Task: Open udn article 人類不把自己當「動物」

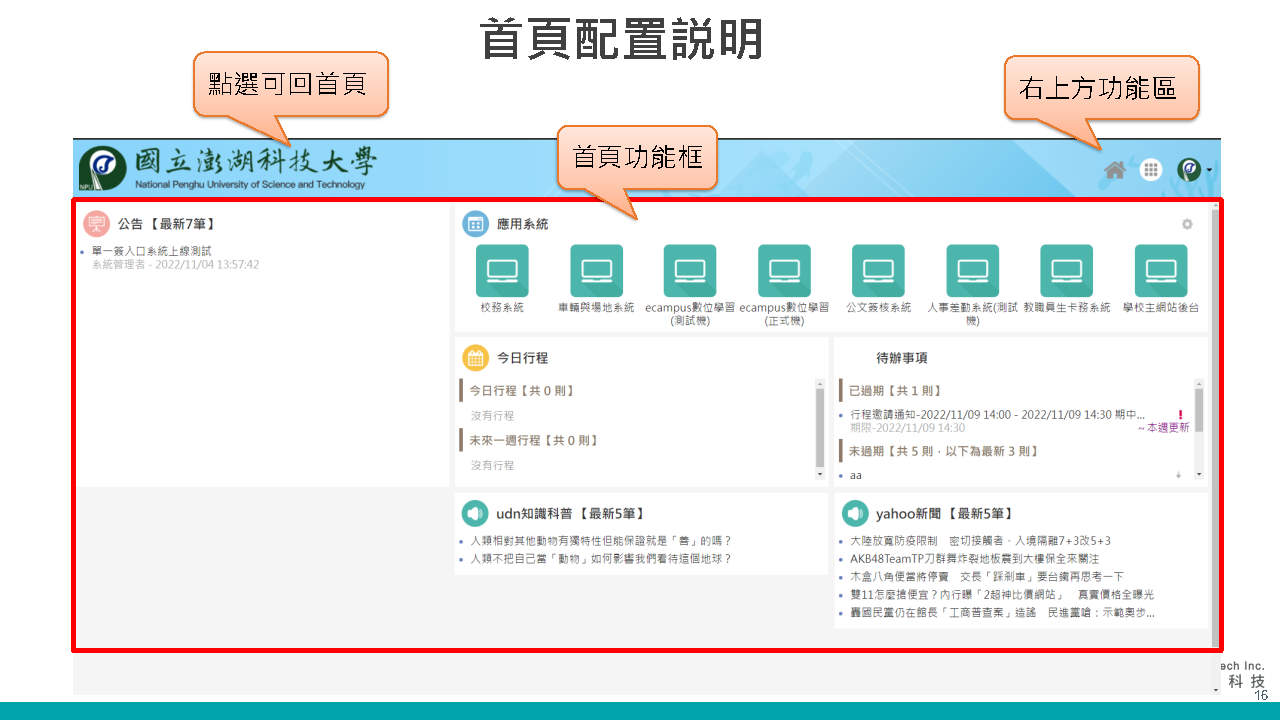Action: (x=601, y=559)
